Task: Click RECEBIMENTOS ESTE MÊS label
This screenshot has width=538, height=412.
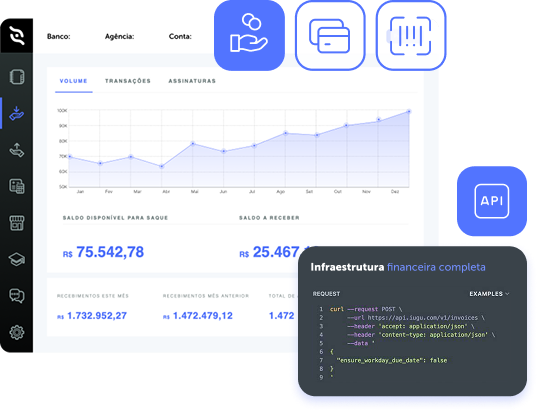Action: click(x=93, y=296)
